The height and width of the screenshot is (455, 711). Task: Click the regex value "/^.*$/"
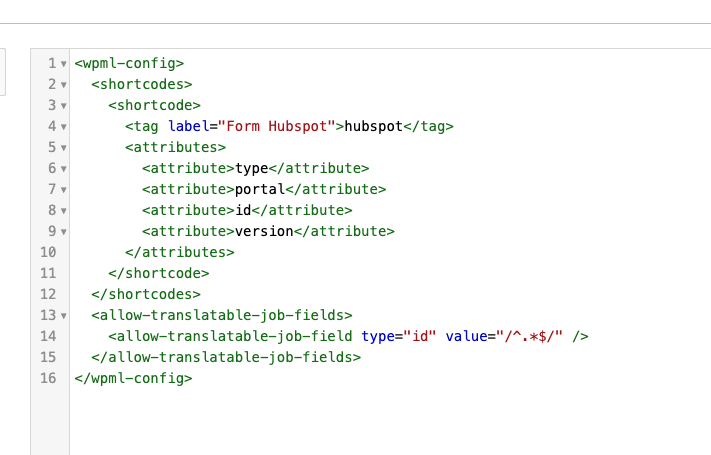(529, 336)
